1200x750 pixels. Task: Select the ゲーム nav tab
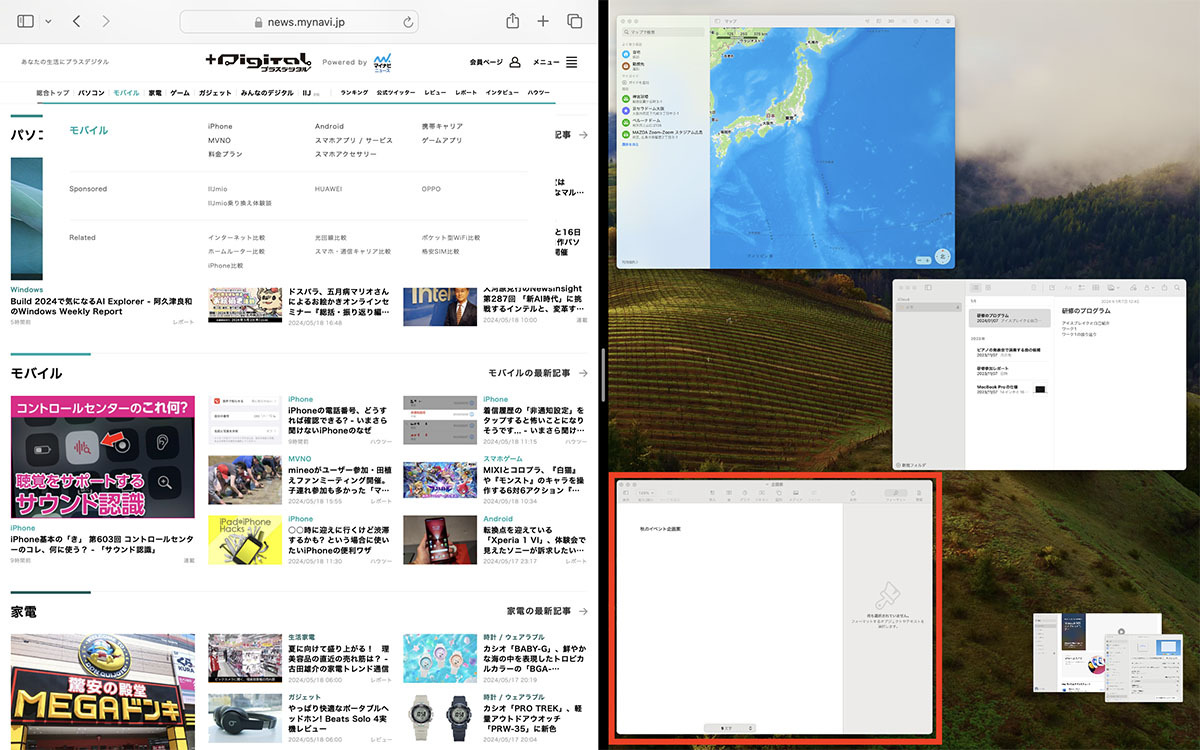click(180, 92)
